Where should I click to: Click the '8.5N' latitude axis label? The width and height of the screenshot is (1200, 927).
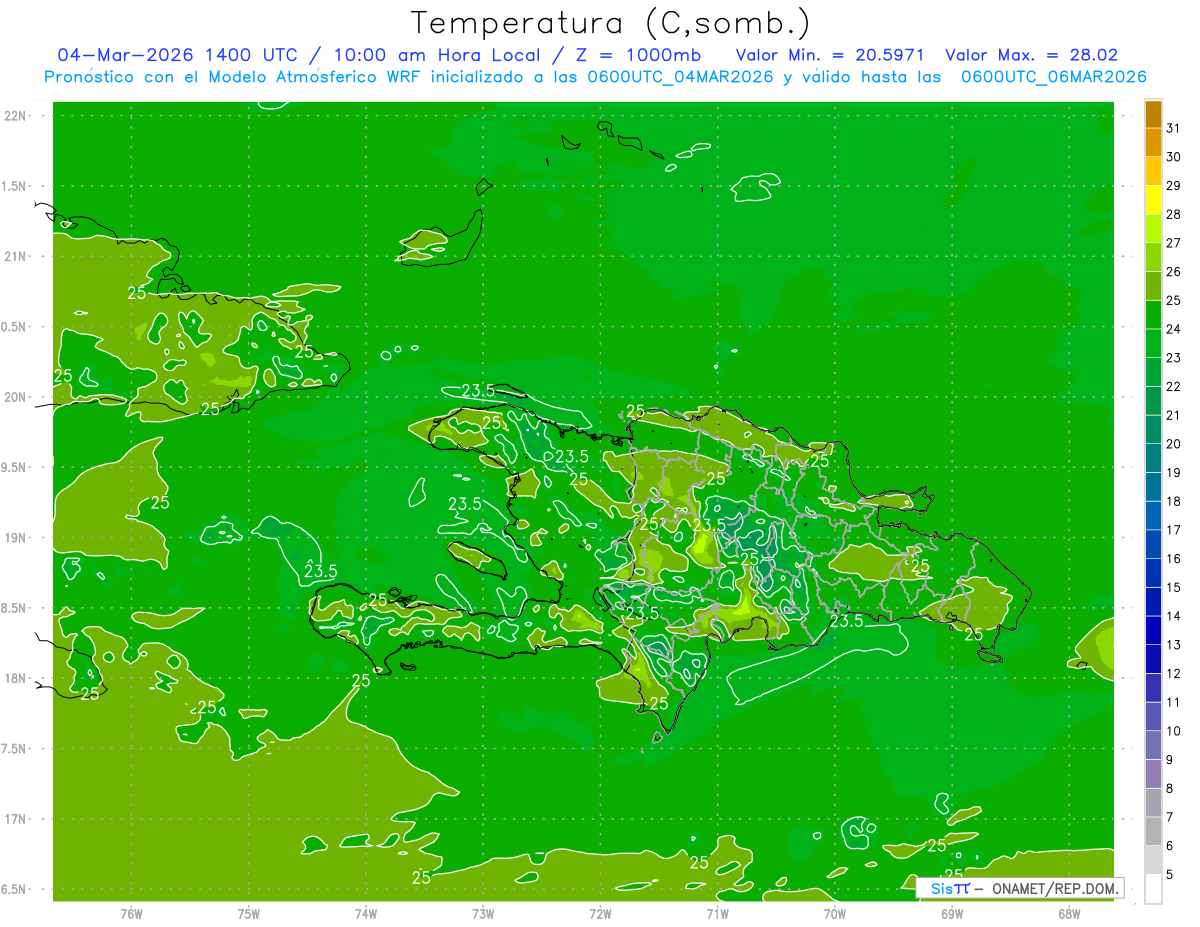tap(14, 608)
